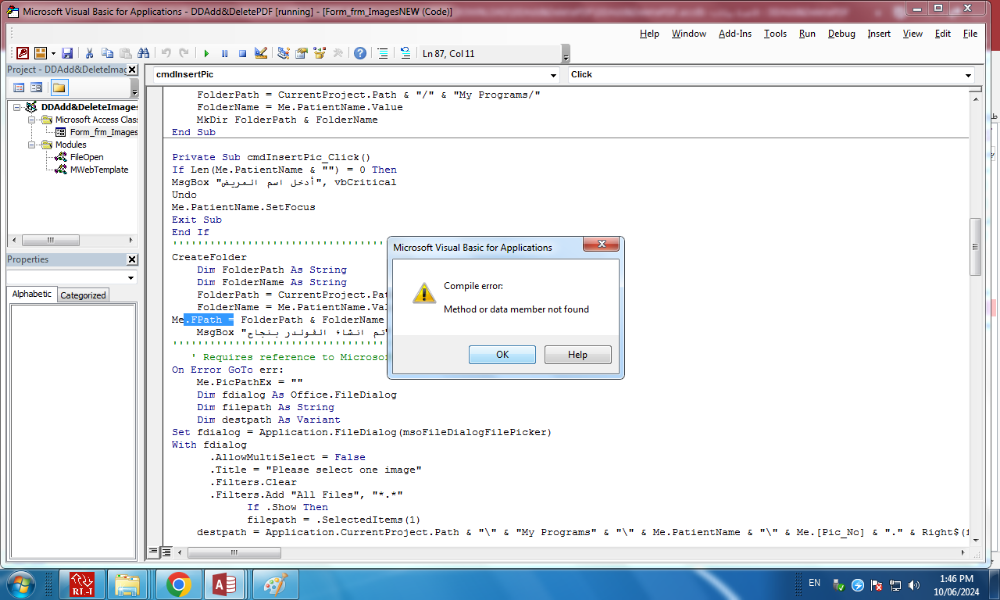Click the volume speaker icon in system tray
Image resolution: width=1000 pixels, height=600 pixels.
coord(915,585)
